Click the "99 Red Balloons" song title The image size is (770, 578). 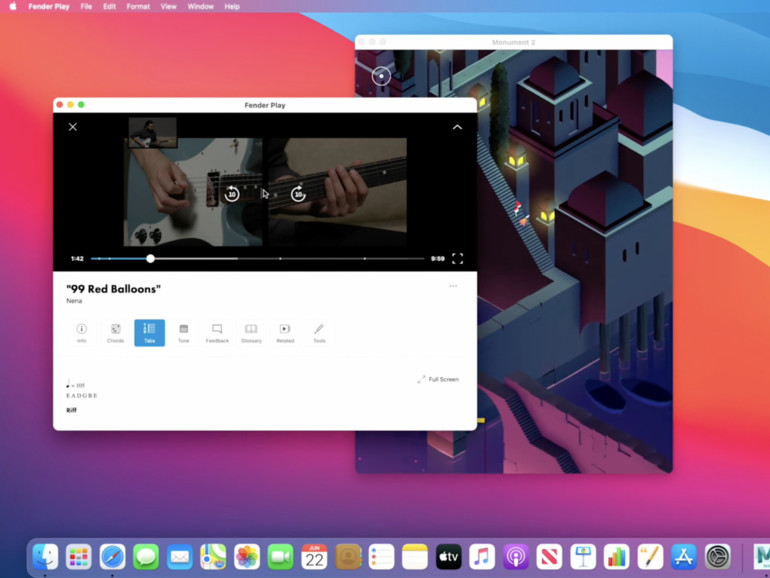pyautogui.click(x=113, y=289)
